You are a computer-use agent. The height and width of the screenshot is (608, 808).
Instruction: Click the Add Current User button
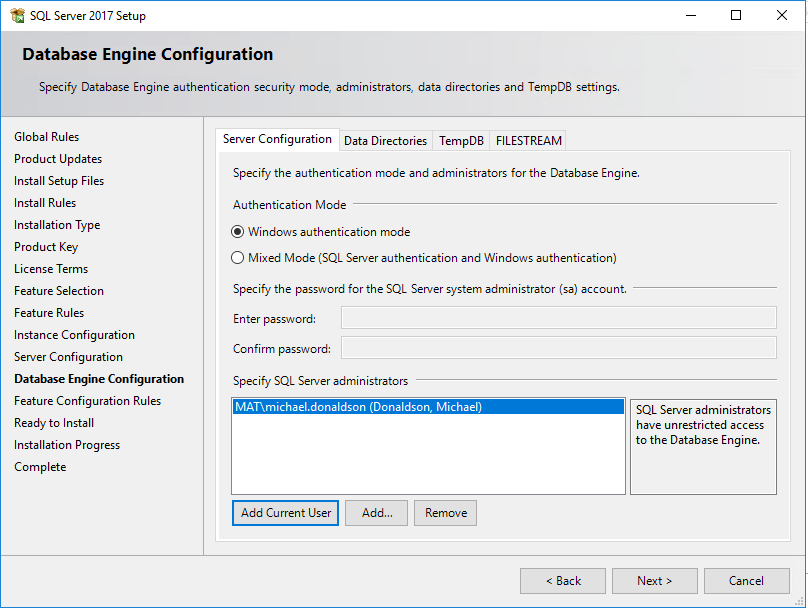(286, 513)
